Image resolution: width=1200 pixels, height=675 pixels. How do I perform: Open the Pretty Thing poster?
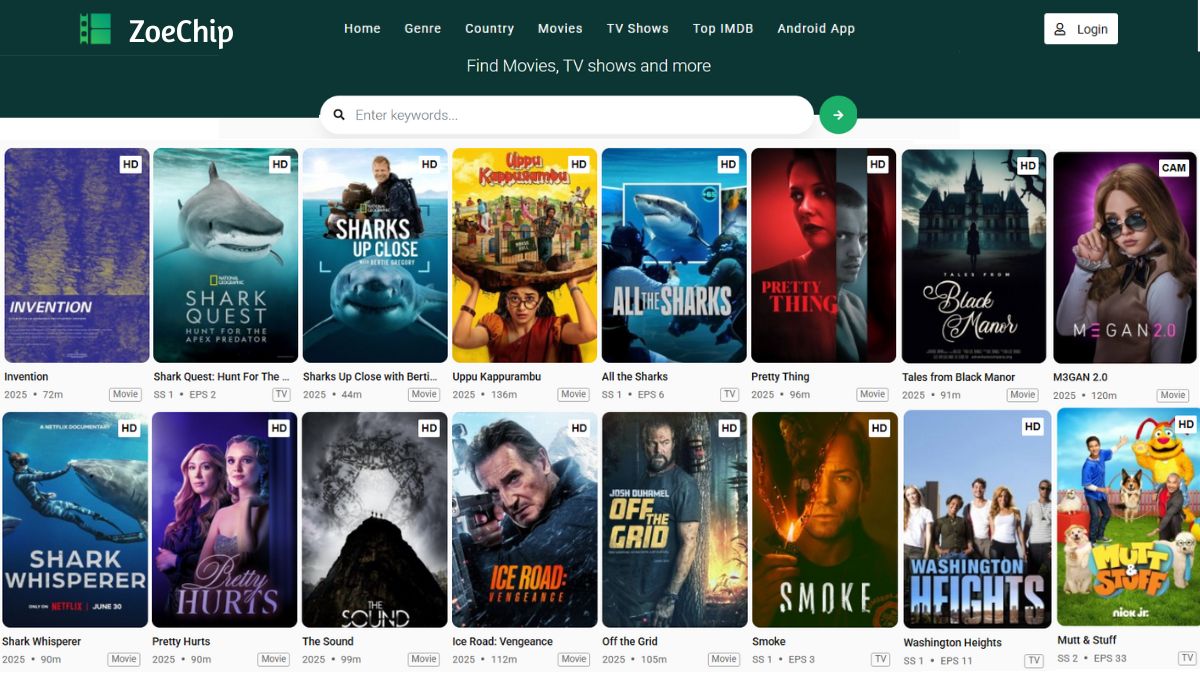[x=824, y=255]
